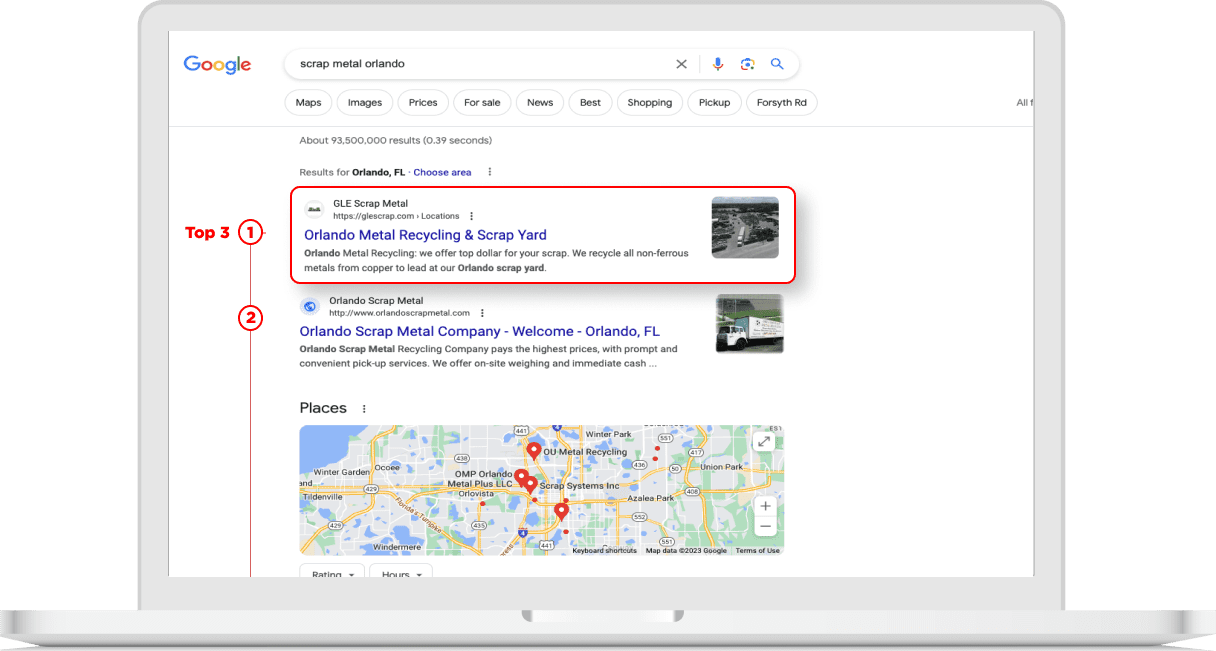Open Google Lens image search
1216x651 pixels.
pyautogui.click(x=747, y=64)
